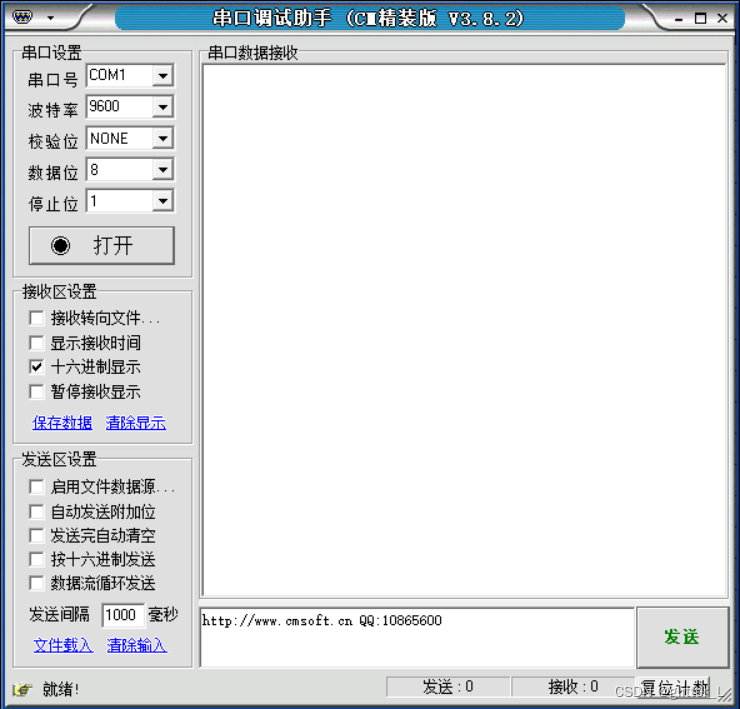The width and height of the screenshot is (740, 709).
Task: Click the 打开 button label to open the port
Action: [x=113, y=245]
